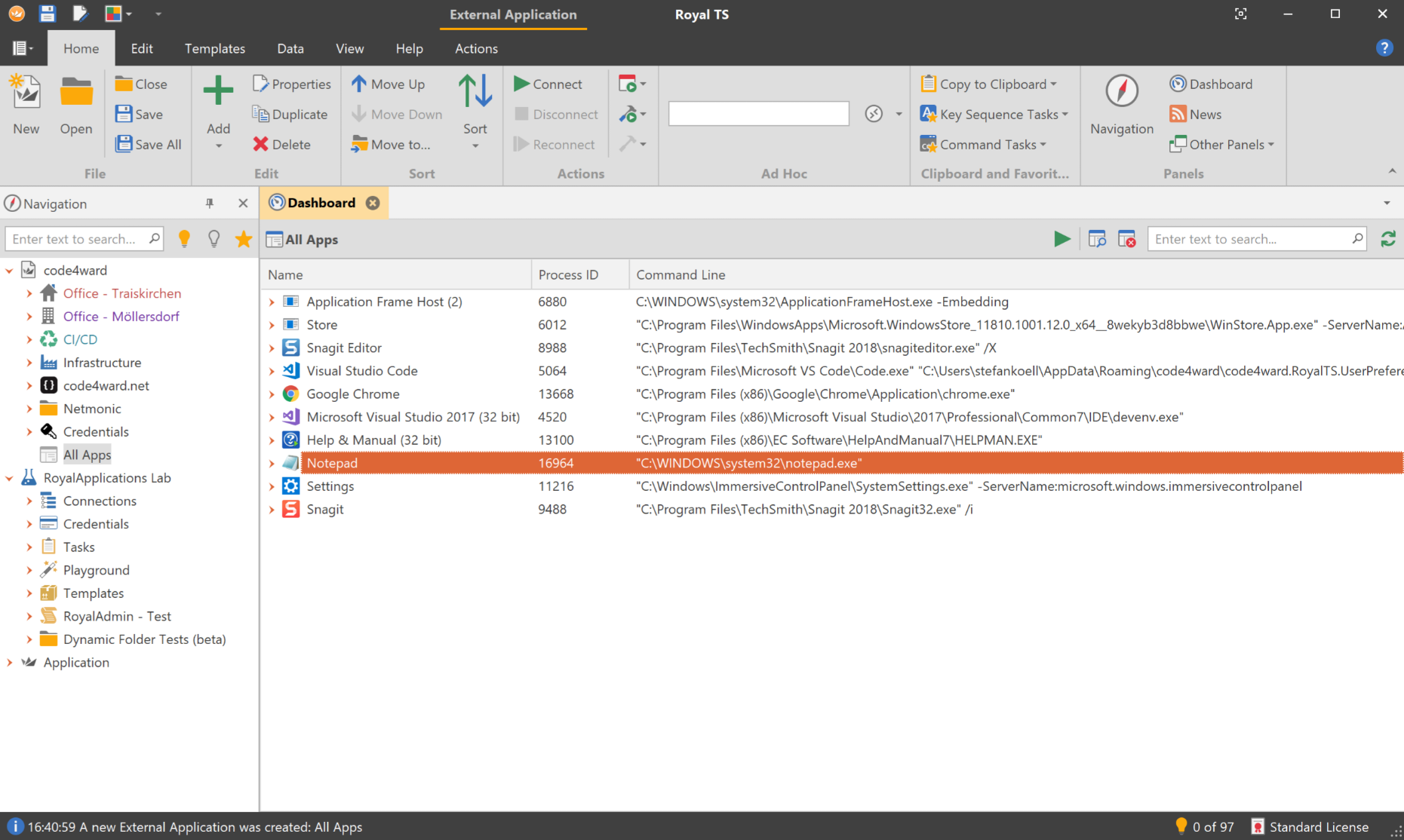Screen dimensions: 1404x840
Task: Select All Apps in navigation tree
Action: pyautogui.click(x=87, y=455)
